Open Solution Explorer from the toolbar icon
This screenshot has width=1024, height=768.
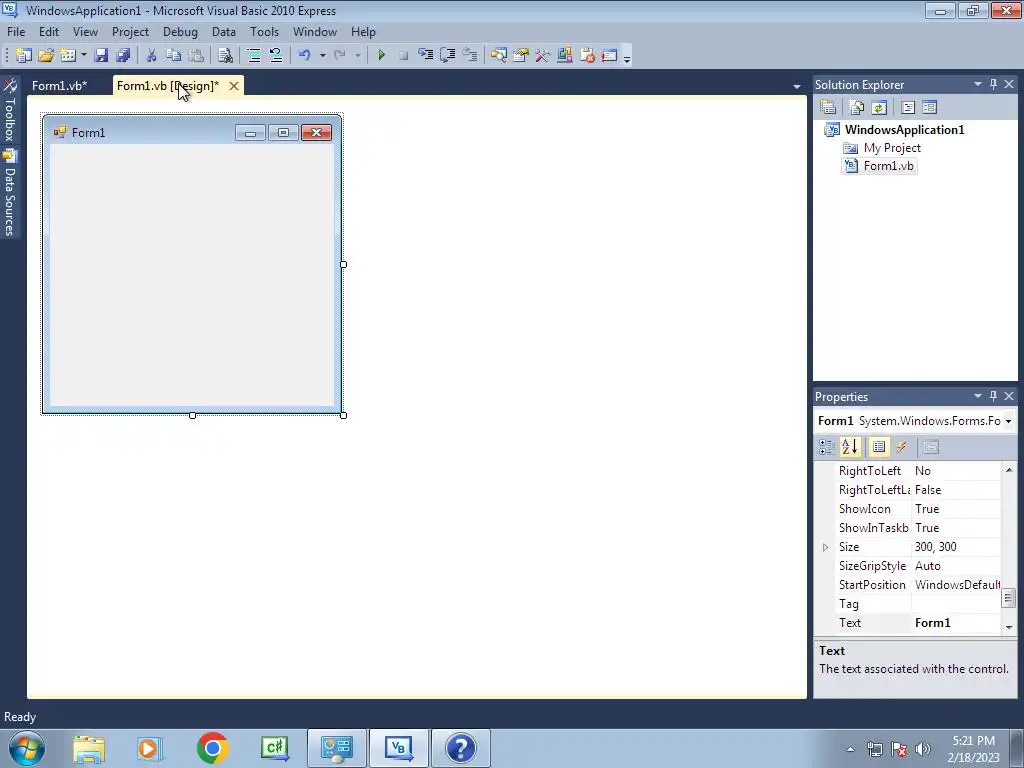click(x=499, y=56)
